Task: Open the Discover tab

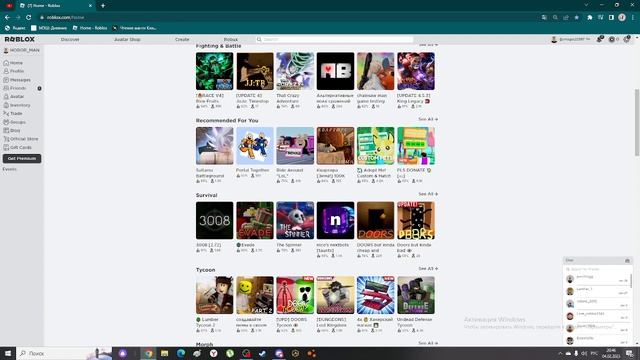Action: (x=70, y=40)
